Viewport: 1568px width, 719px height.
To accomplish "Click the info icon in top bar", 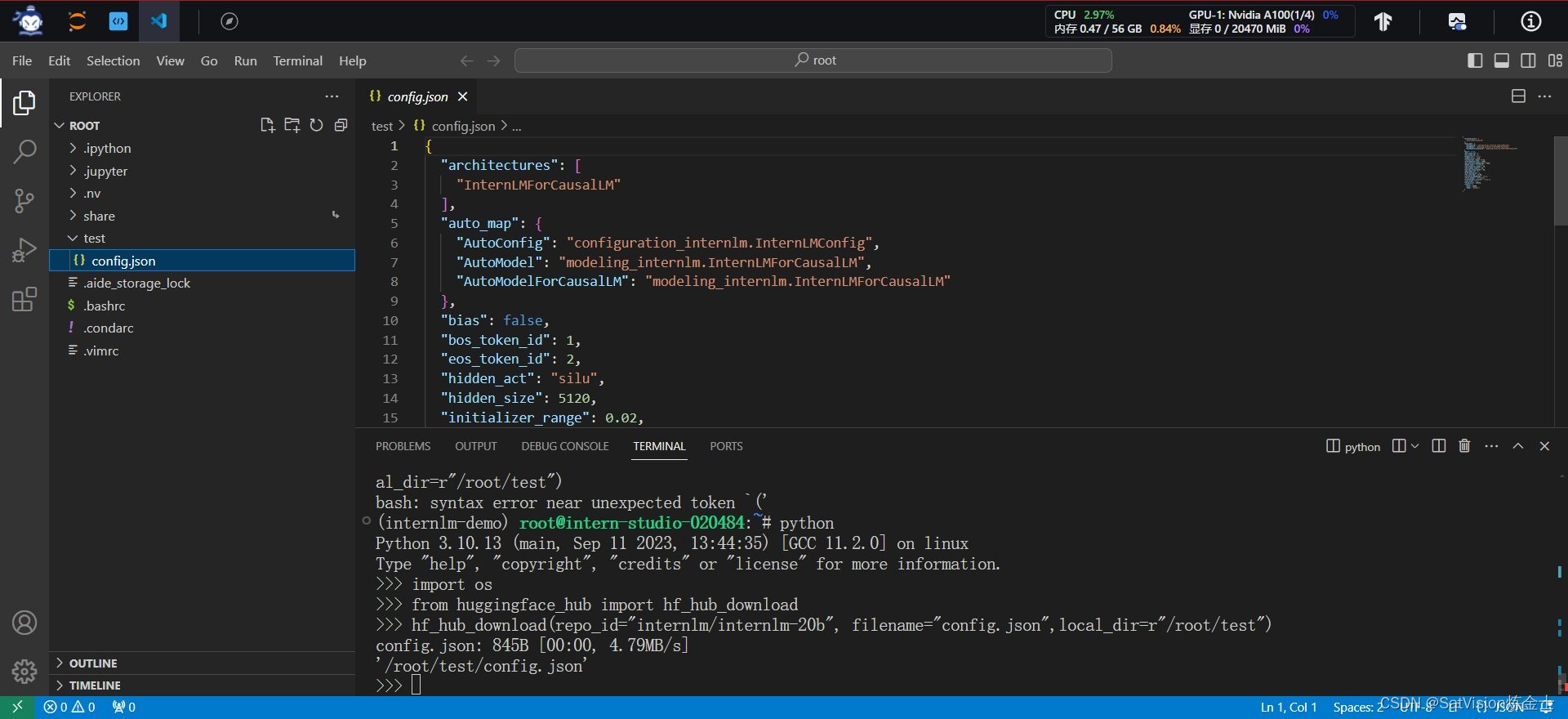I will click(1531, 21).
